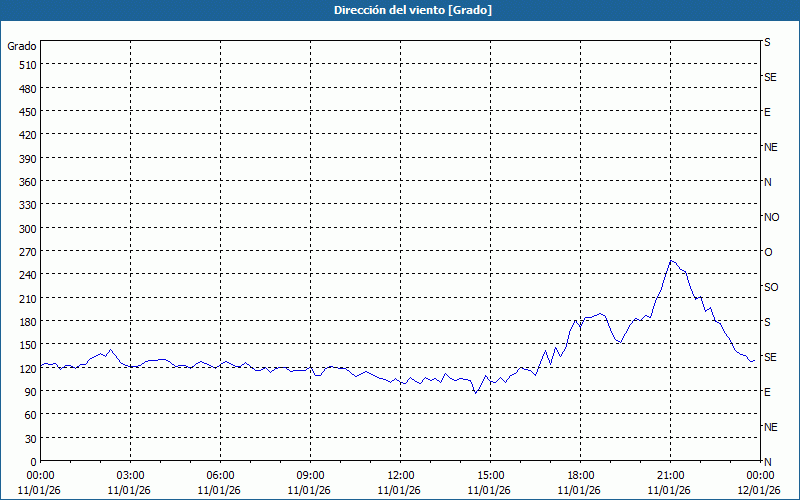Click the 15:00 time axis label
This screenshot has height=500, width=800.
[x=490, y=475]
